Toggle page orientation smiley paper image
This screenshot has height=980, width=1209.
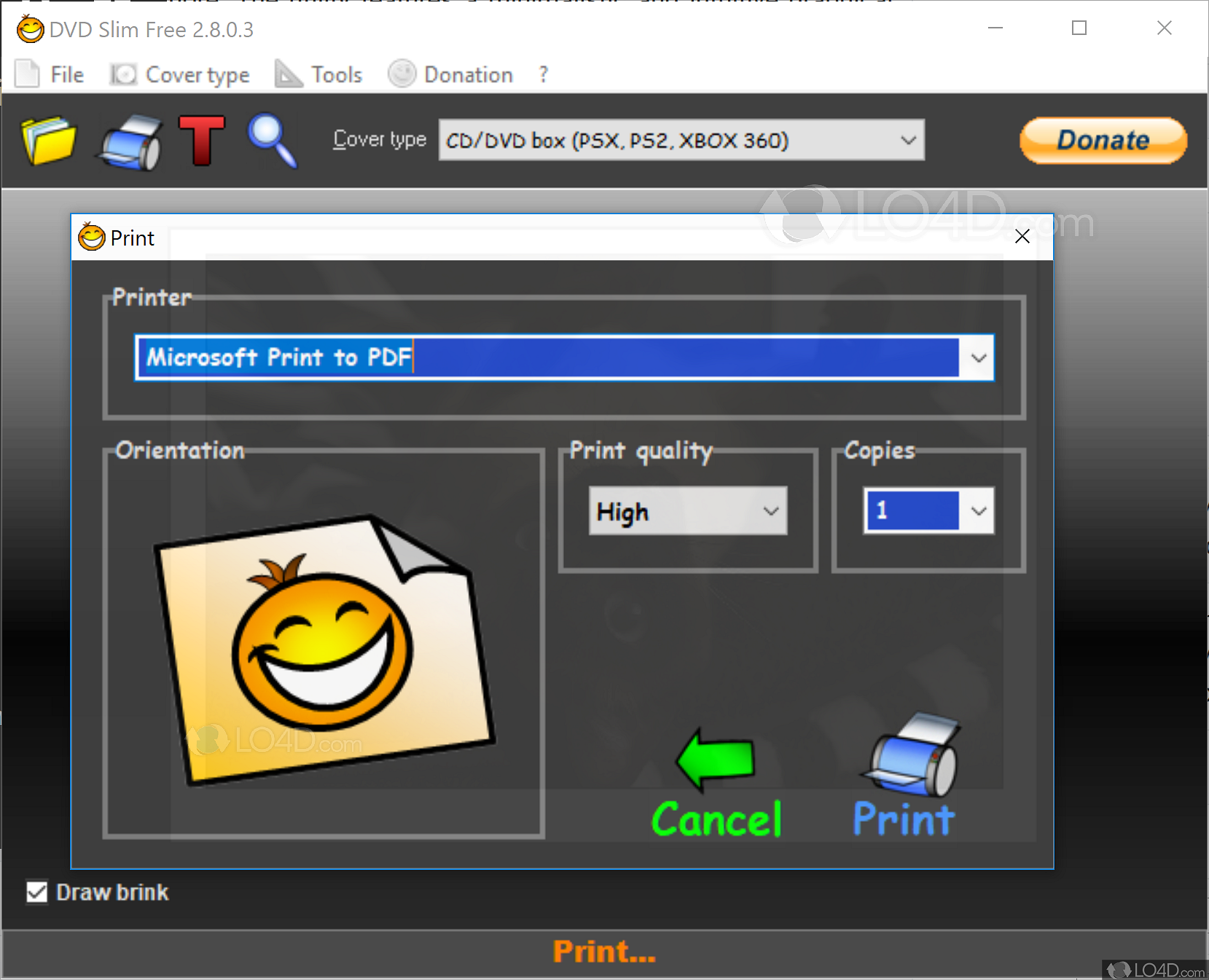point(325,649)
